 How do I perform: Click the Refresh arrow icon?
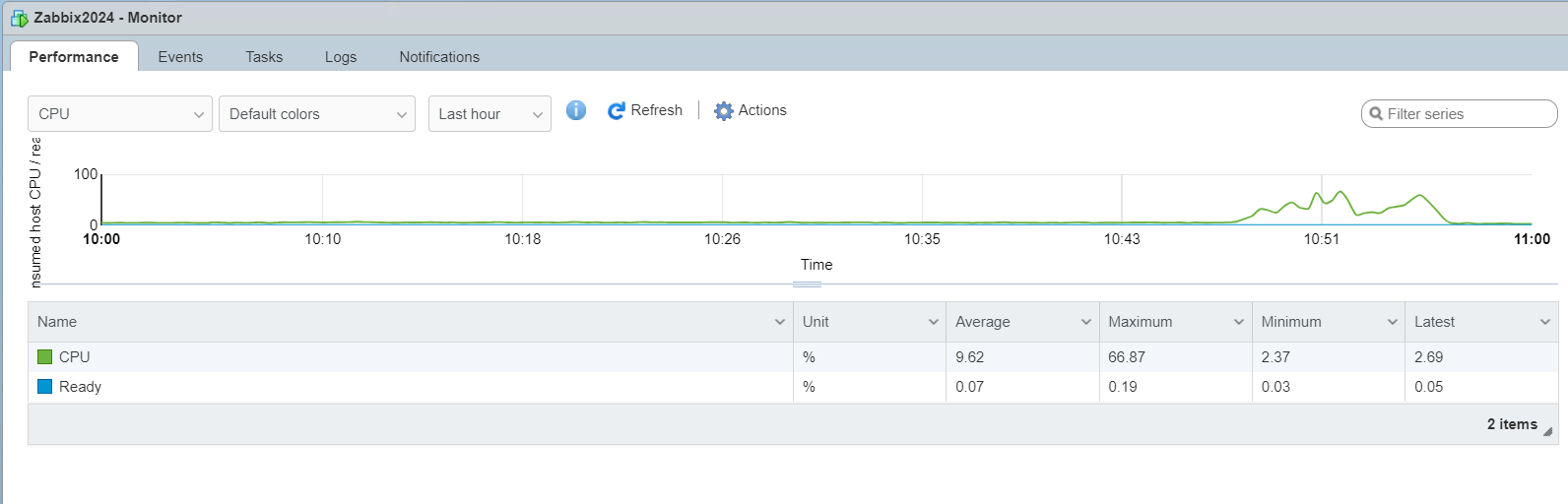617,111
